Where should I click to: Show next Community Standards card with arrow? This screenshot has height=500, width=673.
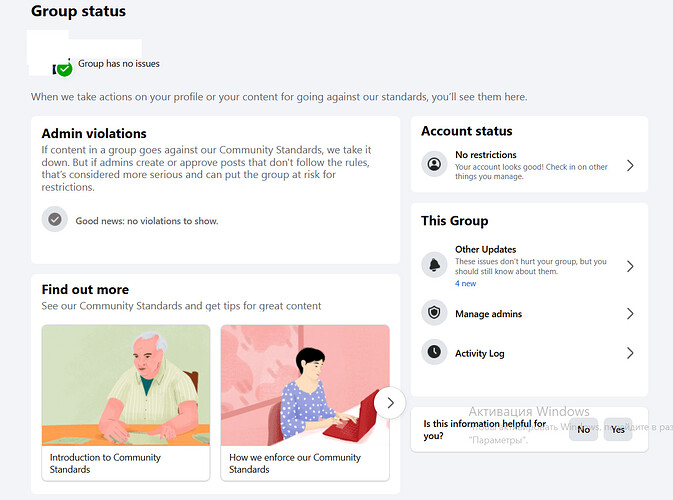[390, 402]
